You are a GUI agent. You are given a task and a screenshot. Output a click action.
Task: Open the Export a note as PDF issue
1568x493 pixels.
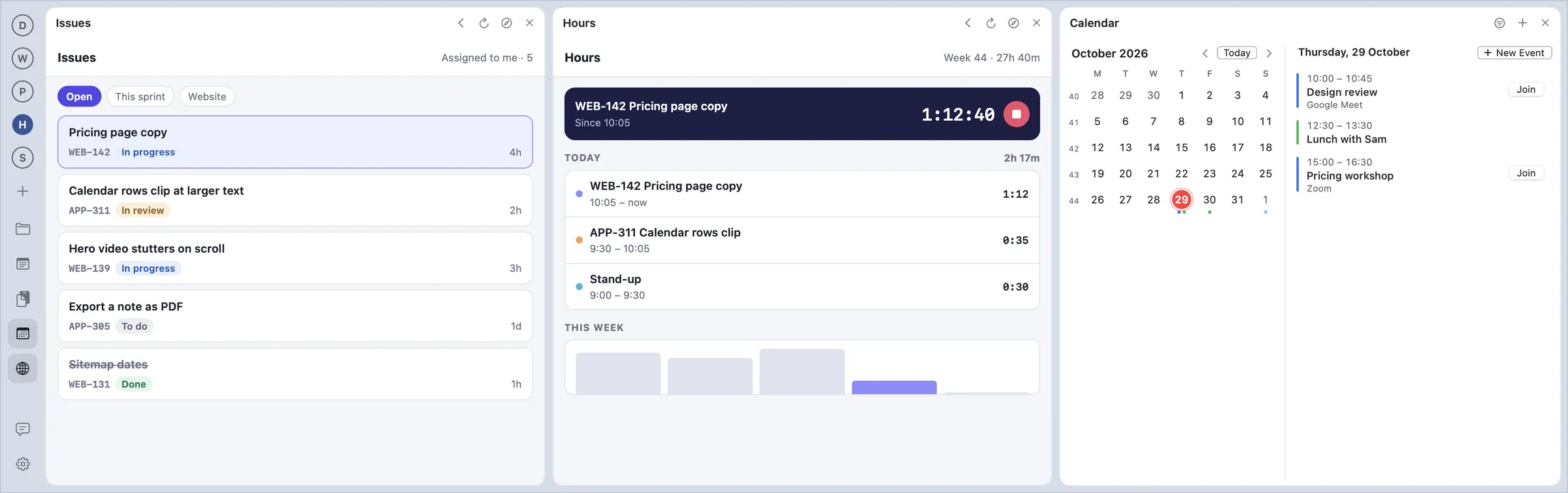click(x=295, y=316)
